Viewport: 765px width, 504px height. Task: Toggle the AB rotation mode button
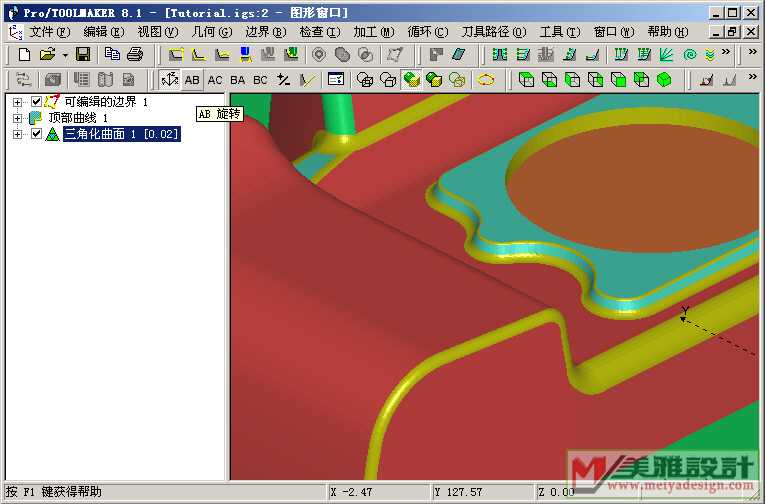point(192,80)
